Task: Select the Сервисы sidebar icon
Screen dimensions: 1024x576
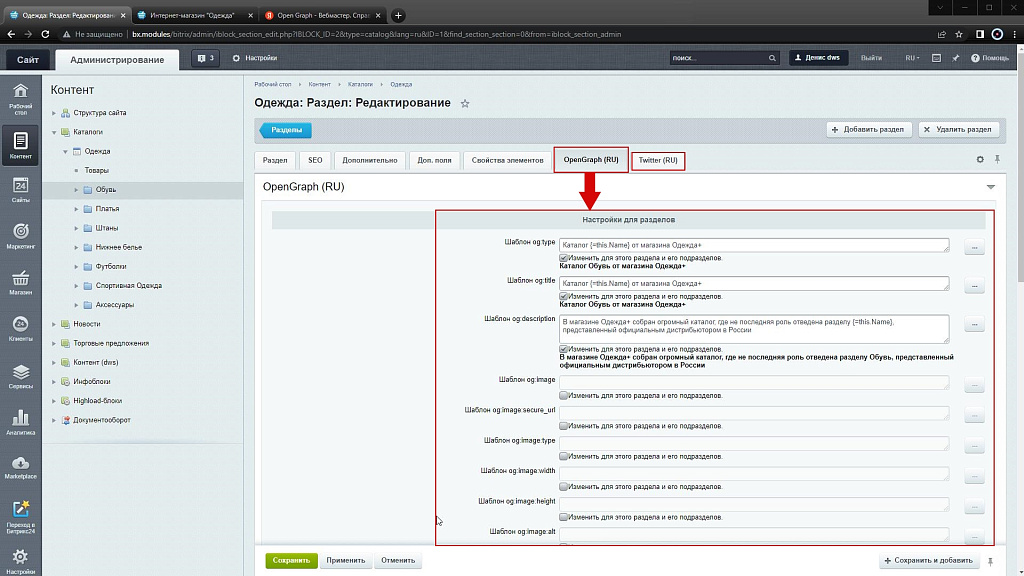Action: 20,375
